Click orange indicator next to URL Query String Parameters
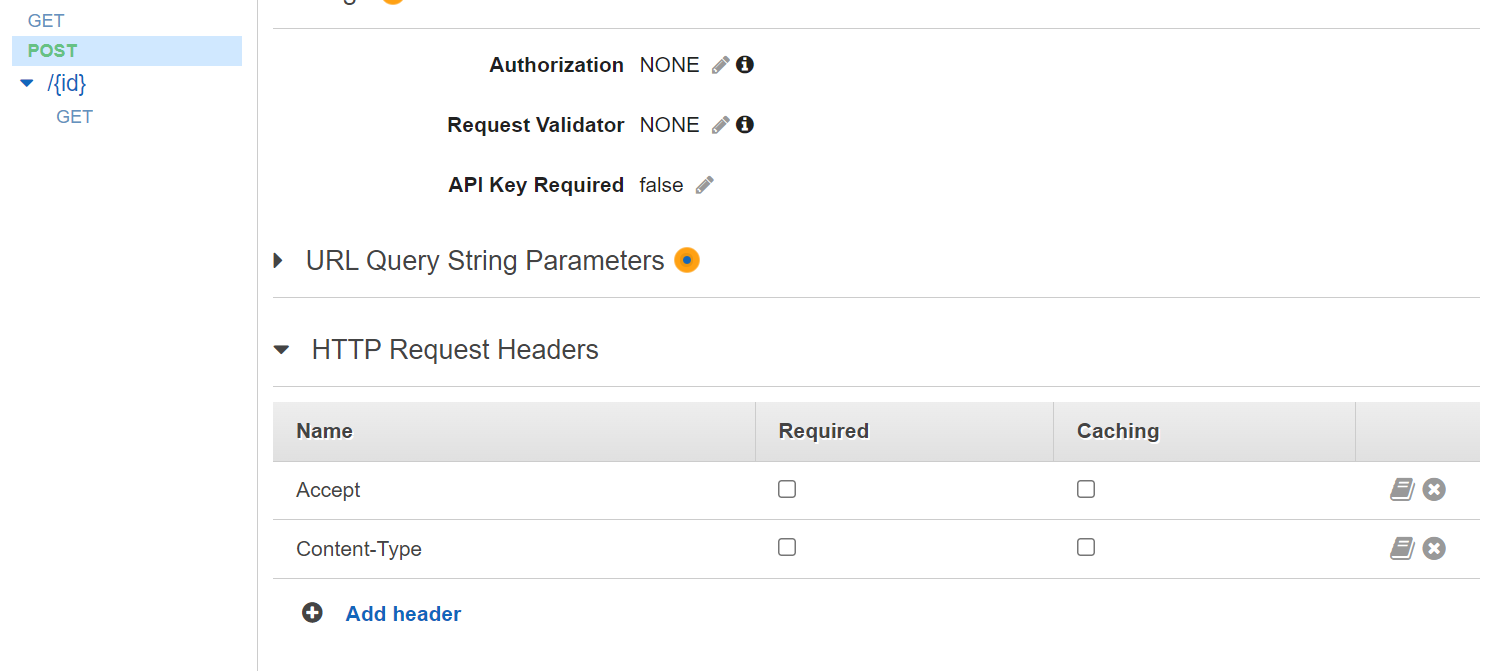Screen dimensions: 1492x671 point(687,260)
